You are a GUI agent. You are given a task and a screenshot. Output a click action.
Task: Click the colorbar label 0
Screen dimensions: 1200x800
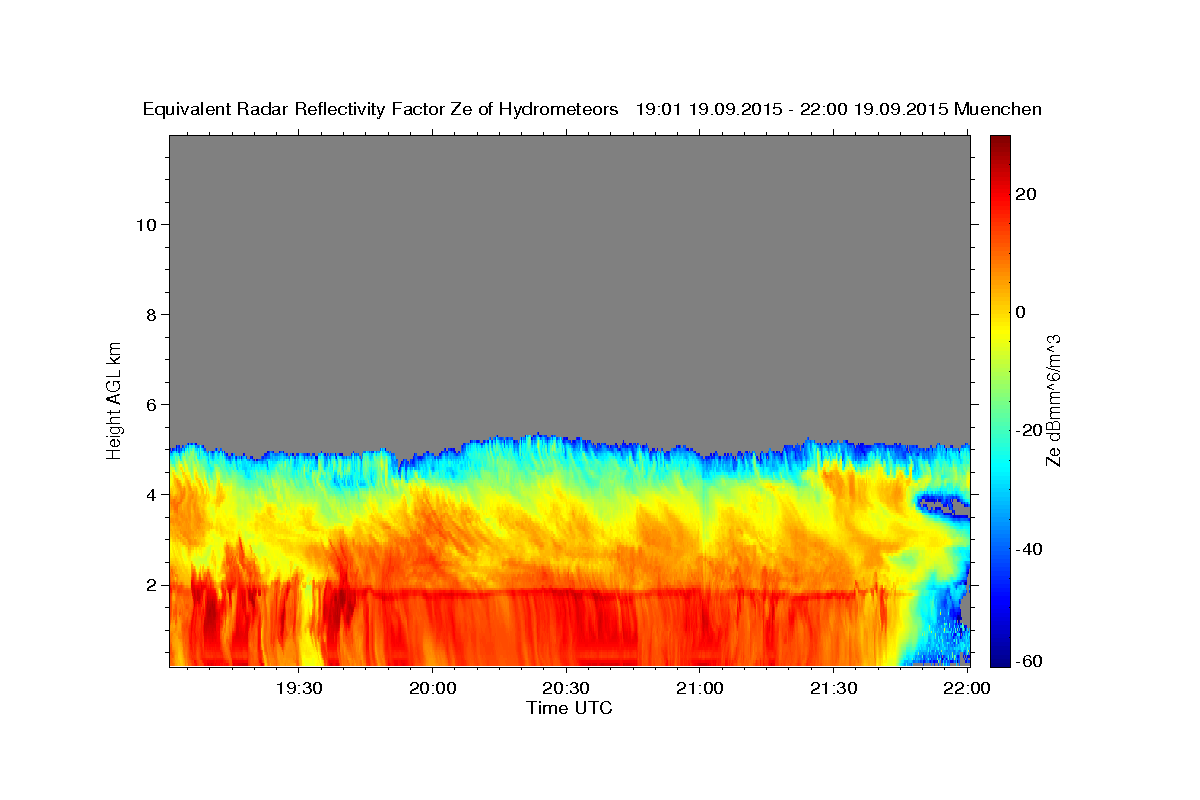(x=1021, y=312)
